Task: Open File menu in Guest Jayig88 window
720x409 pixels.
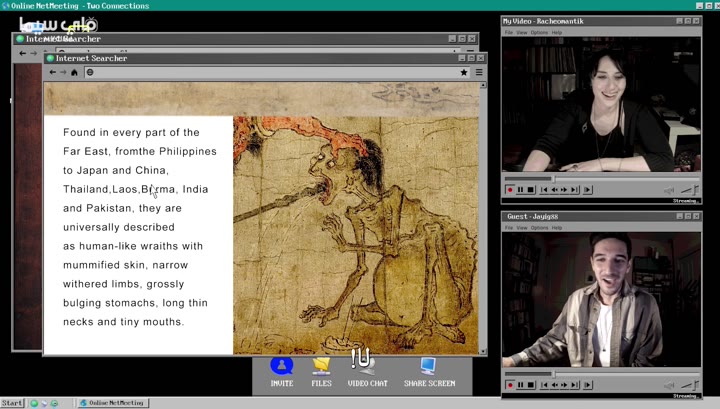Action: [x=509, y=228]
